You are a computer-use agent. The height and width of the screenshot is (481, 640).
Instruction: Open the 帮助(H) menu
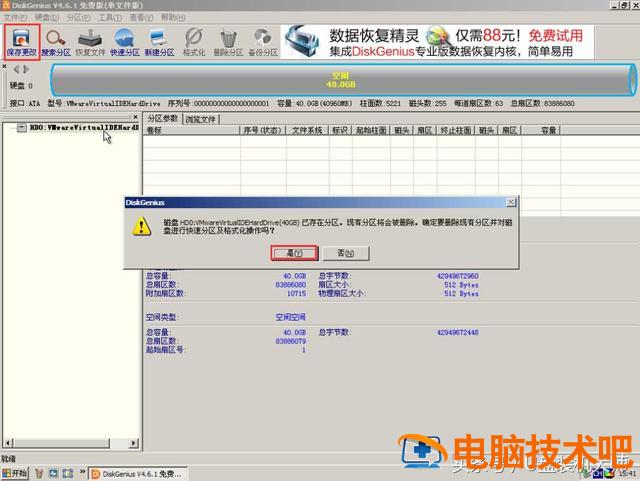coord(173,17)
